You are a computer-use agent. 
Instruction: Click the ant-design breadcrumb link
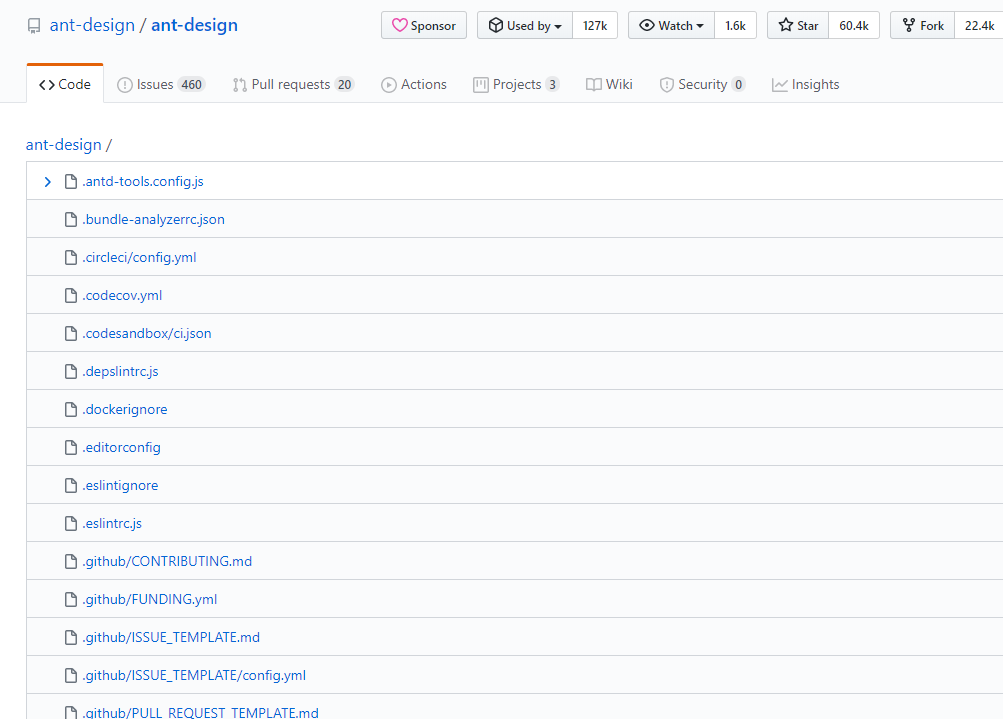pyautogui.click(x=63, y=145)
